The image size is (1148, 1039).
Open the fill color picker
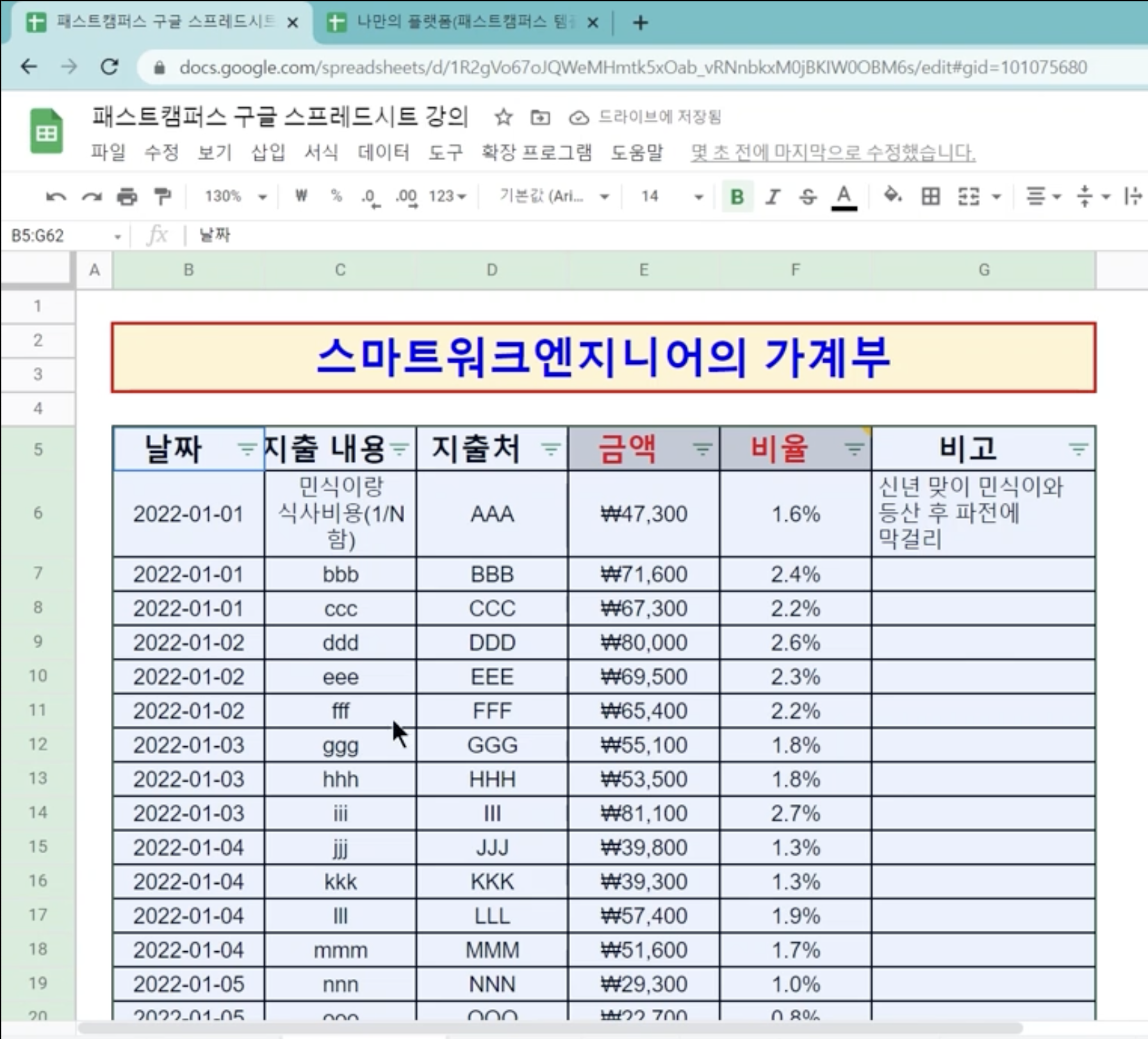pyautogui.click(x=892, y=195)
